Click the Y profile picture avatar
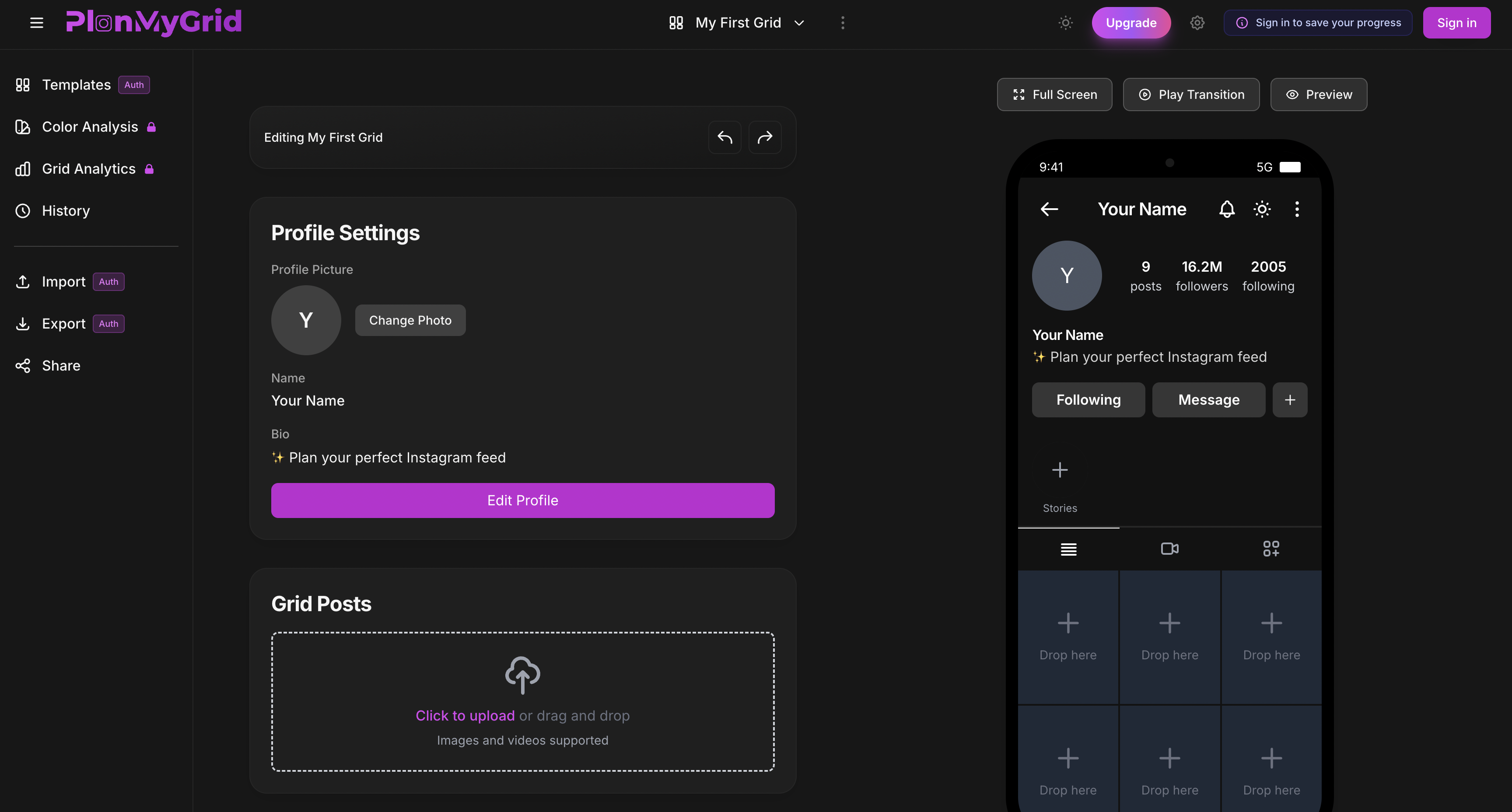 pos(306,320)
